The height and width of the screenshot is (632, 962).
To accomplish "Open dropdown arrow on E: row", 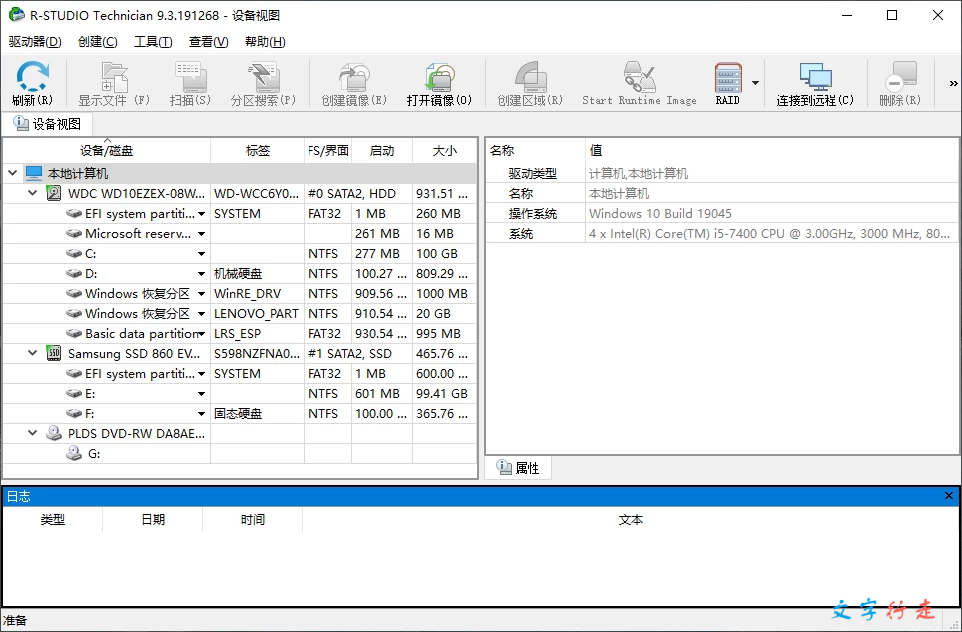I will click(201, 394).
